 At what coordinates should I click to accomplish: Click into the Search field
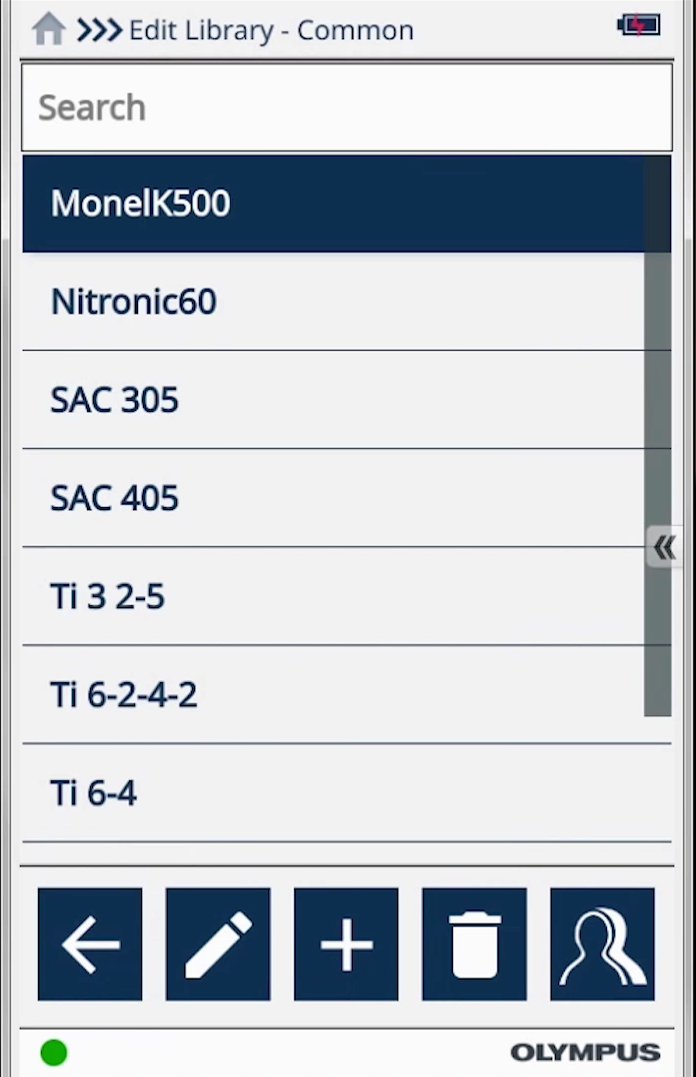coord(346,107)
